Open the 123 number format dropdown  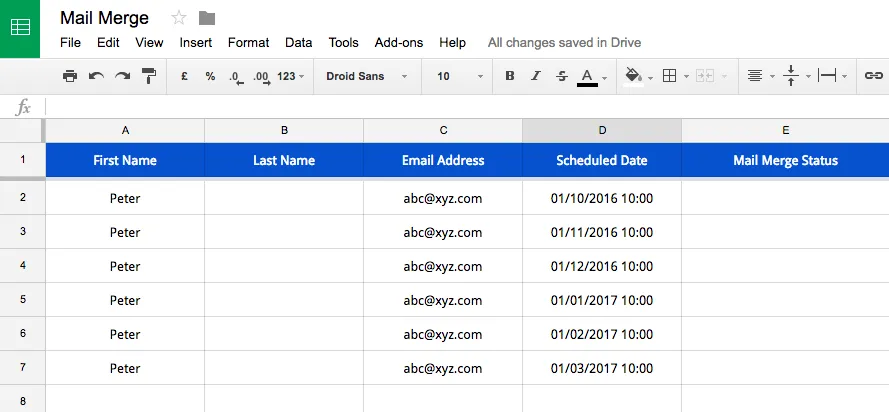(291, 76)
